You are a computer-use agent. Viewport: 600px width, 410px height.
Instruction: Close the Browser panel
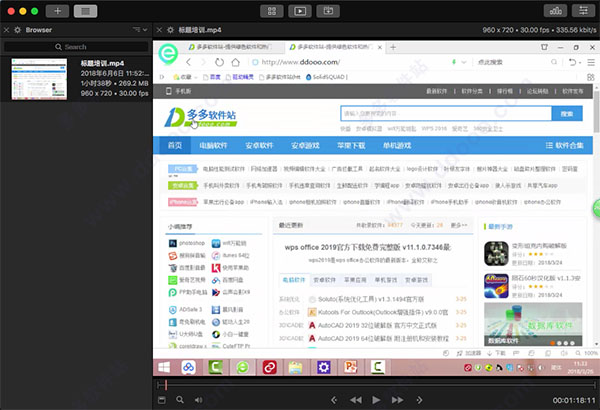[6, 30]
